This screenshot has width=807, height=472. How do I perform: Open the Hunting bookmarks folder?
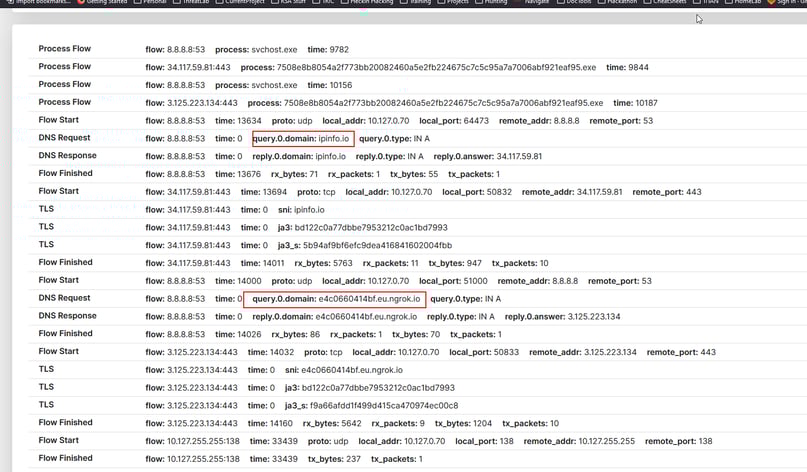click(494, 3)
